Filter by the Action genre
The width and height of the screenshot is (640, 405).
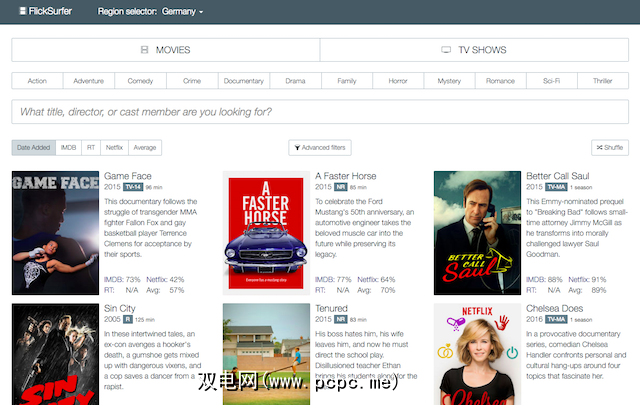(x=37, y=80)
